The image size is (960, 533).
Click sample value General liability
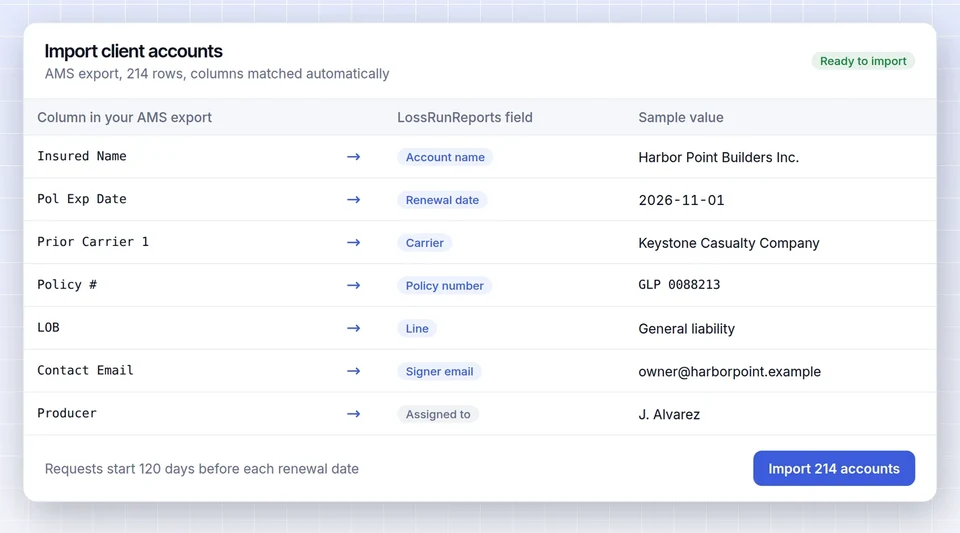coord(686,329)
